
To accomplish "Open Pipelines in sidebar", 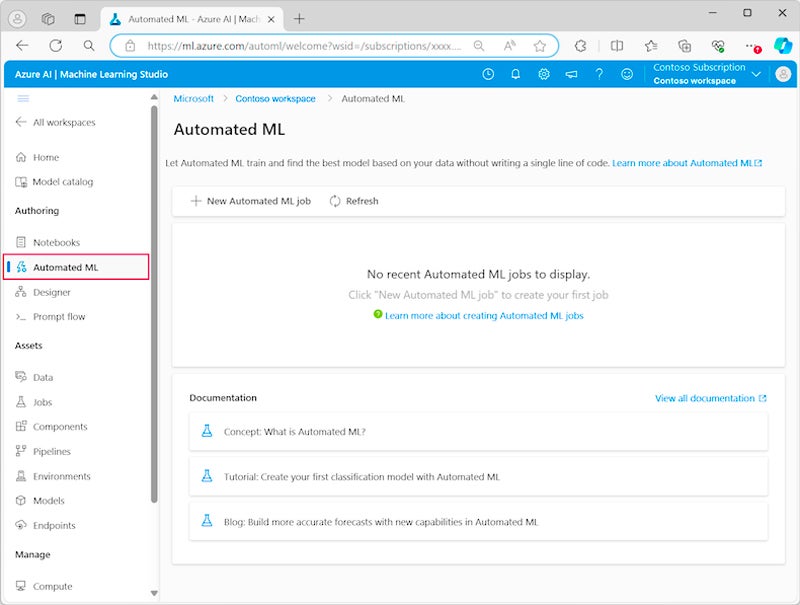I will (x=43, y=451).
